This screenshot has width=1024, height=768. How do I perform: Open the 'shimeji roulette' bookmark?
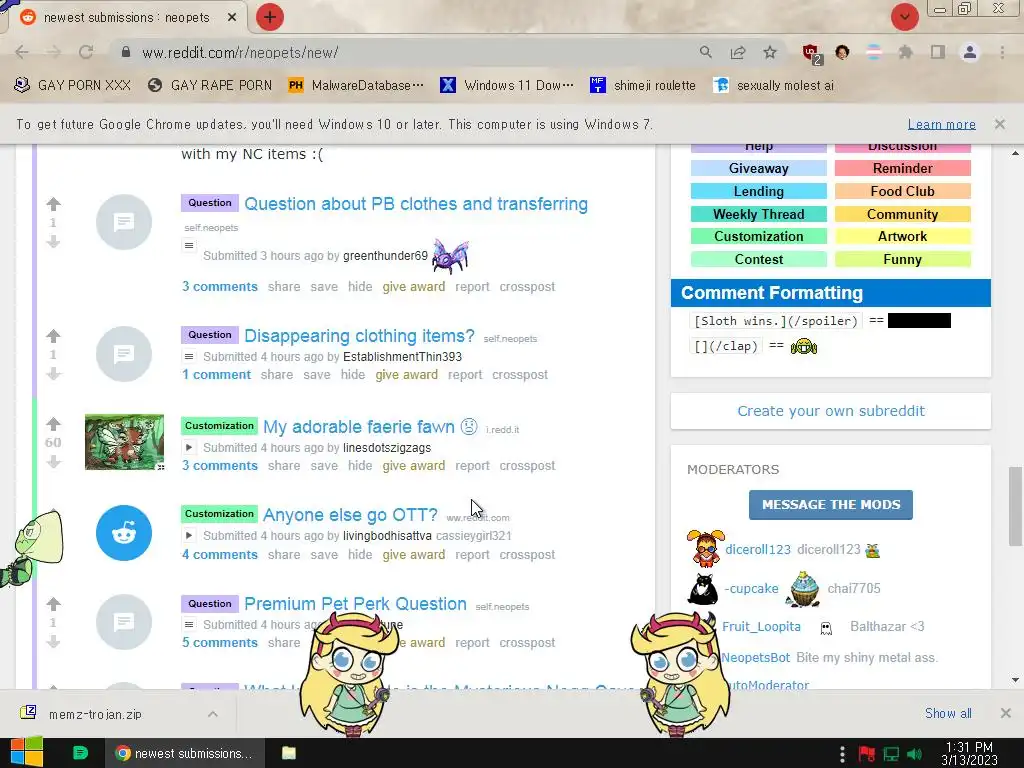coord(643,86)
